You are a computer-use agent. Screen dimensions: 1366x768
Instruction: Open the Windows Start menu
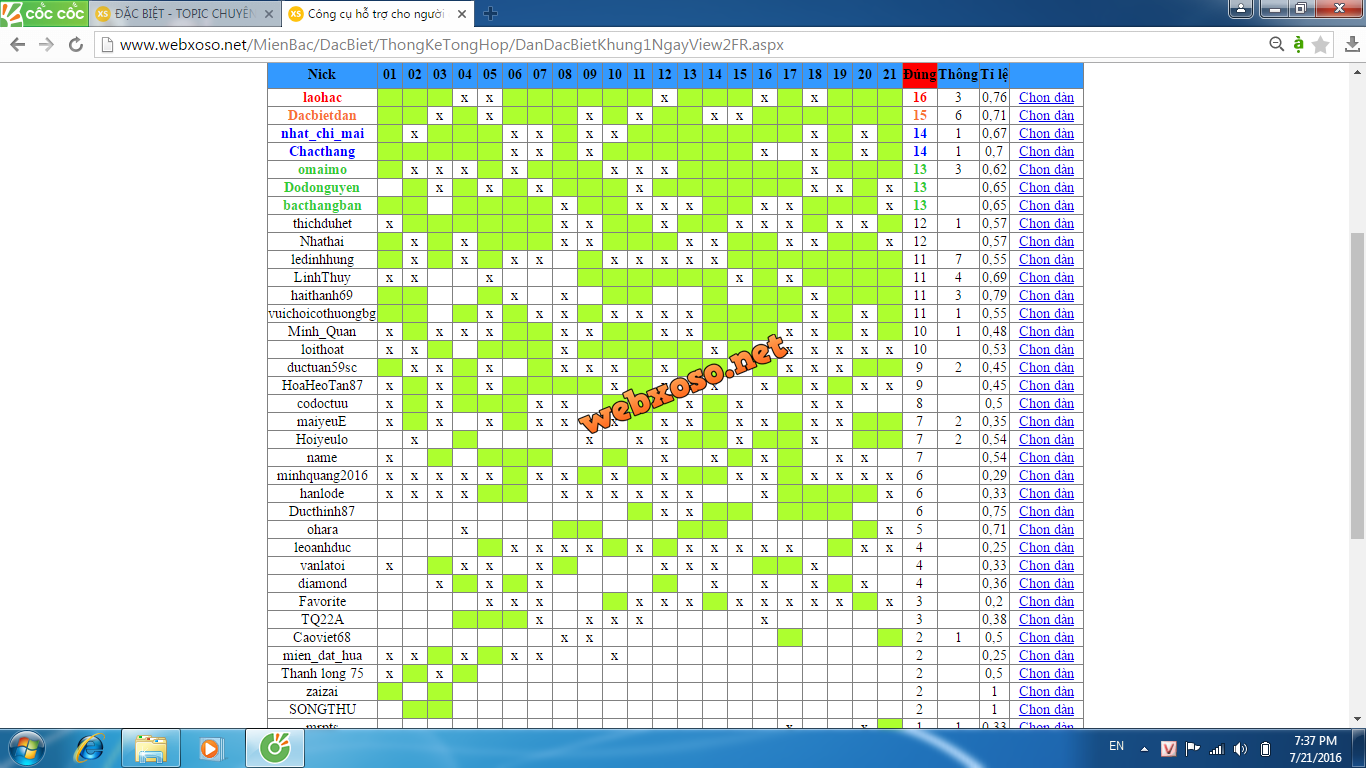(x=25, y=748)
